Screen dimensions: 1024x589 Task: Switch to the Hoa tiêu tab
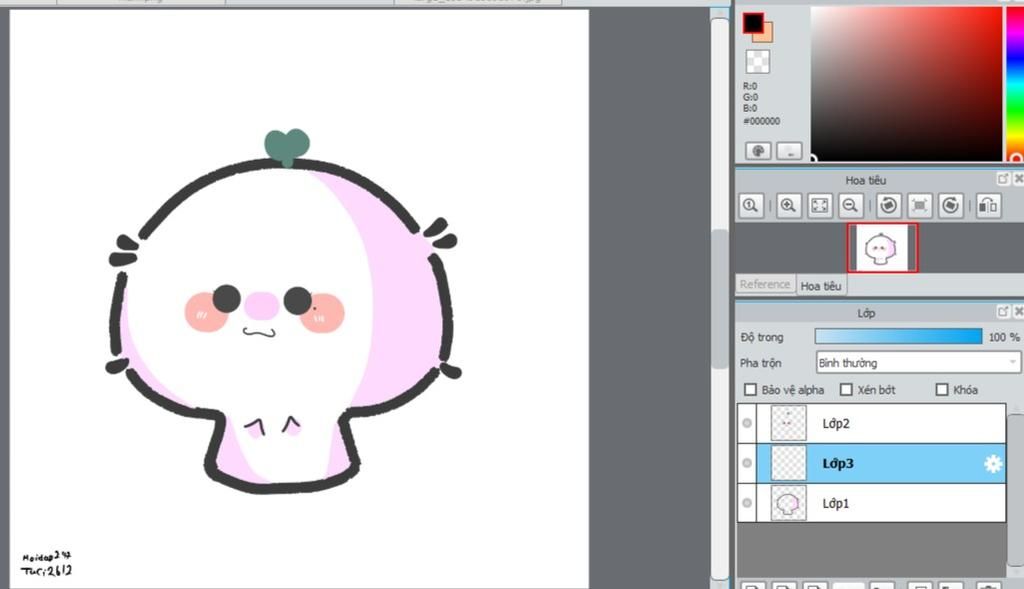pyautogui.click(x=821, y=285)
